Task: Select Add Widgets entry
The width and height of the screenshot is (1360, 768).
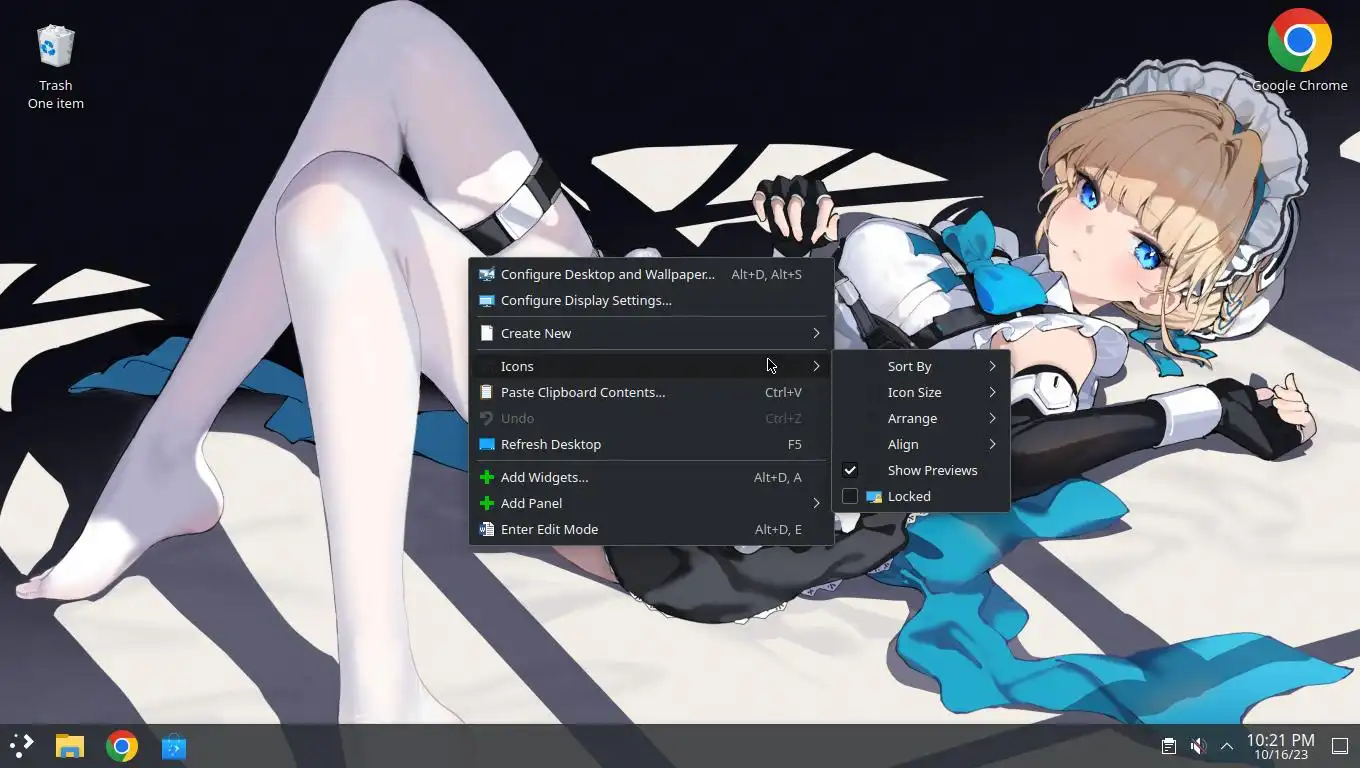Action: click(x=651, y=477)
